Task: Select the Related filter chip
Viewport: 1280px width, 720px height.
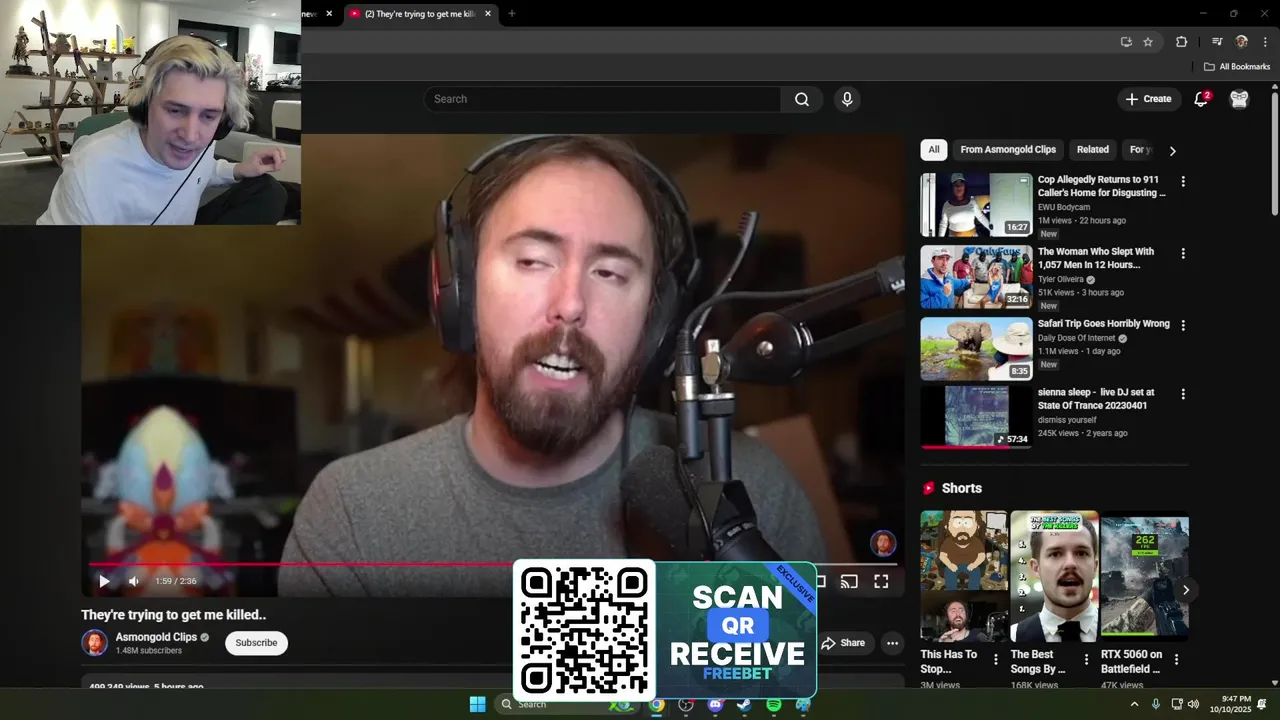Action: (1092, 150)
